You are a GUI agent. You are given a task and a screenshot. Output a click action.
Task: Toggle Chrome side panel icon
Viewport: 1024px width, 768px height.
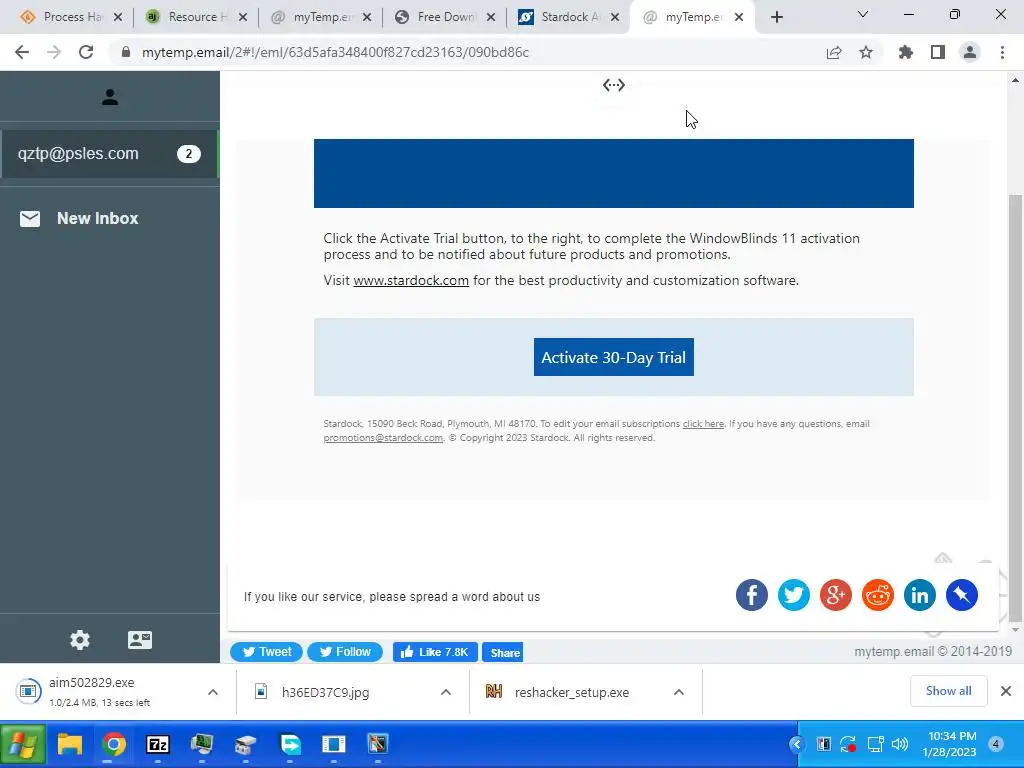938,52
